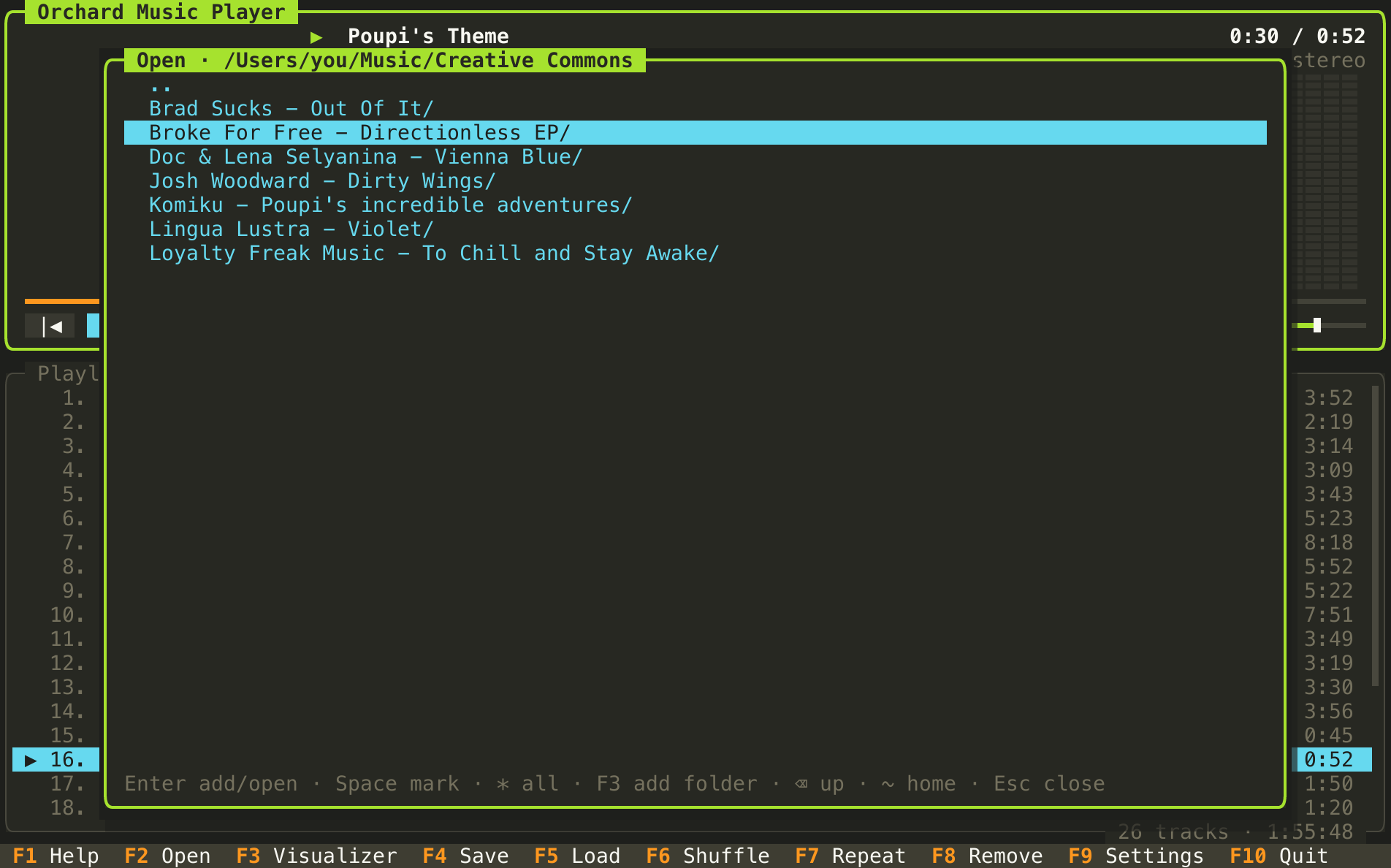This screenshot has height=868, width=1391.
Task: Click highlighted 0:52 duration in playlist
Action: pos(1328,760)
